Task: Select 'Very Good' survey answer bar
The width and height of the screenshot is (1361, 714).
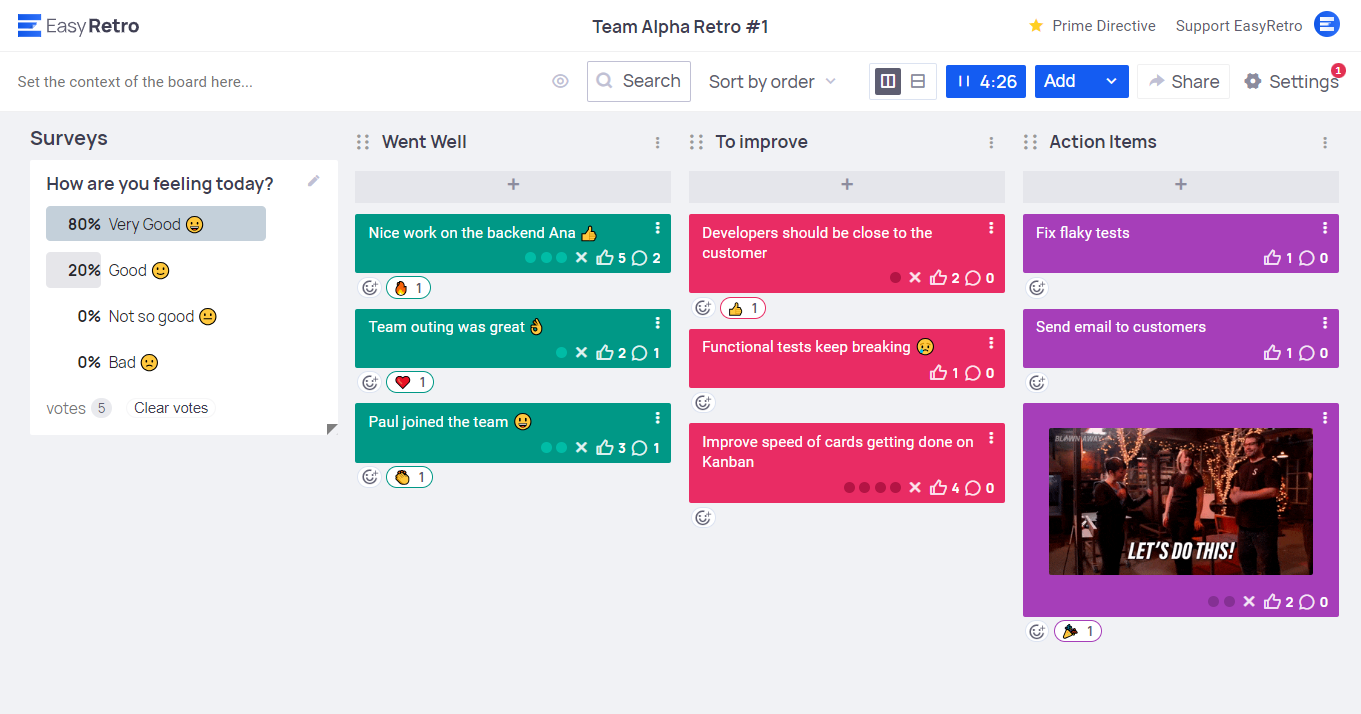Action: [x=156, y=224]
